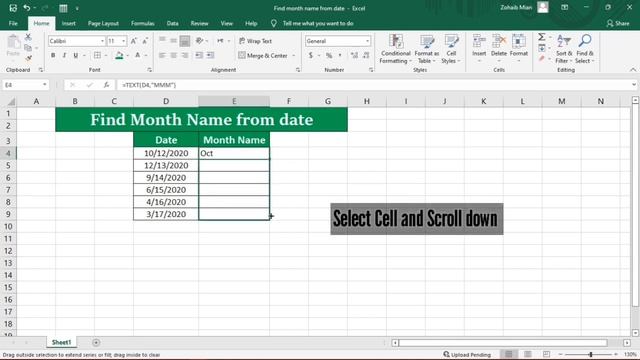Apply Accounting dollar number format

coord(311,56)
